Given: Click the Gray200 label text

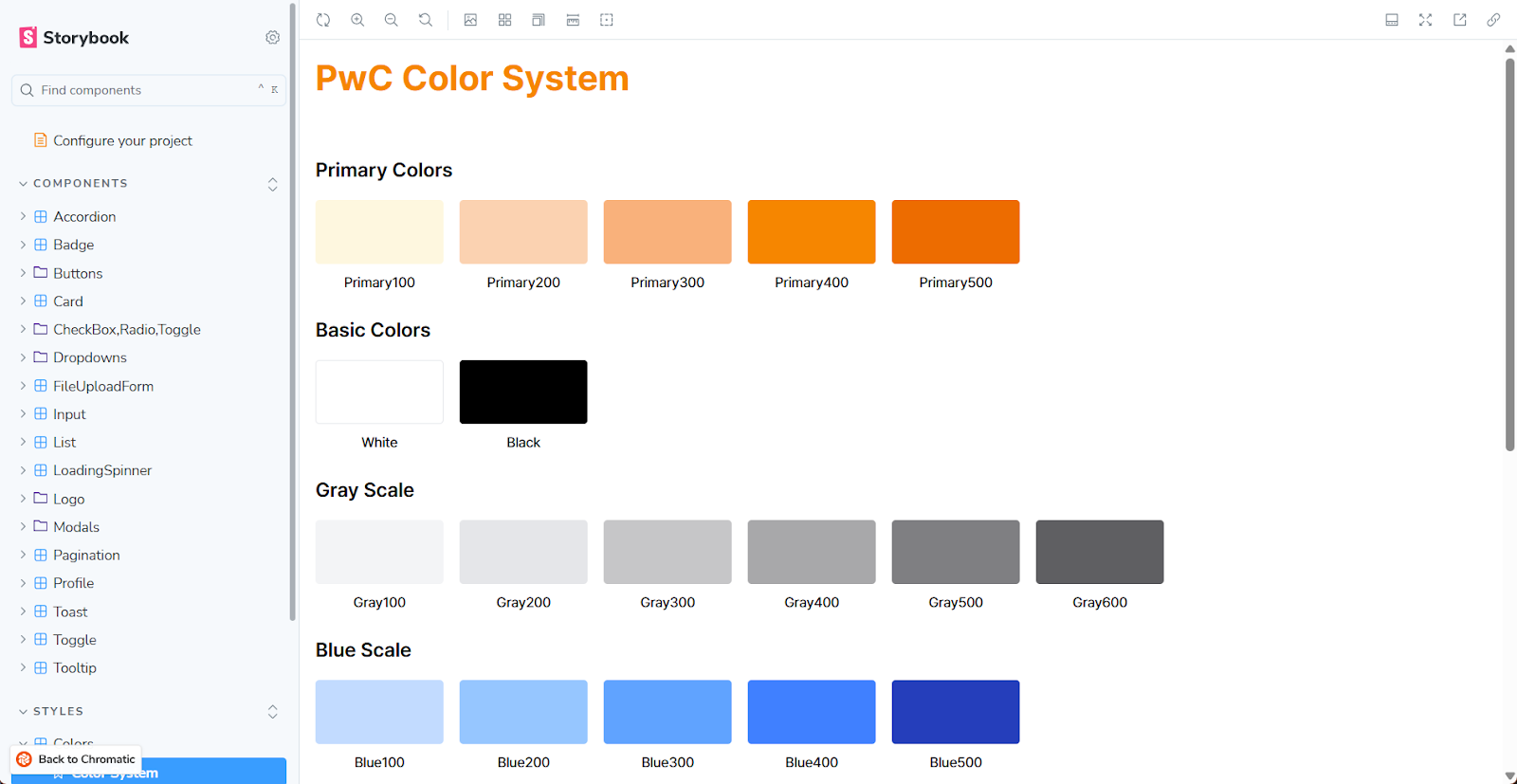Looking at the screenshot, I should 523,602.
